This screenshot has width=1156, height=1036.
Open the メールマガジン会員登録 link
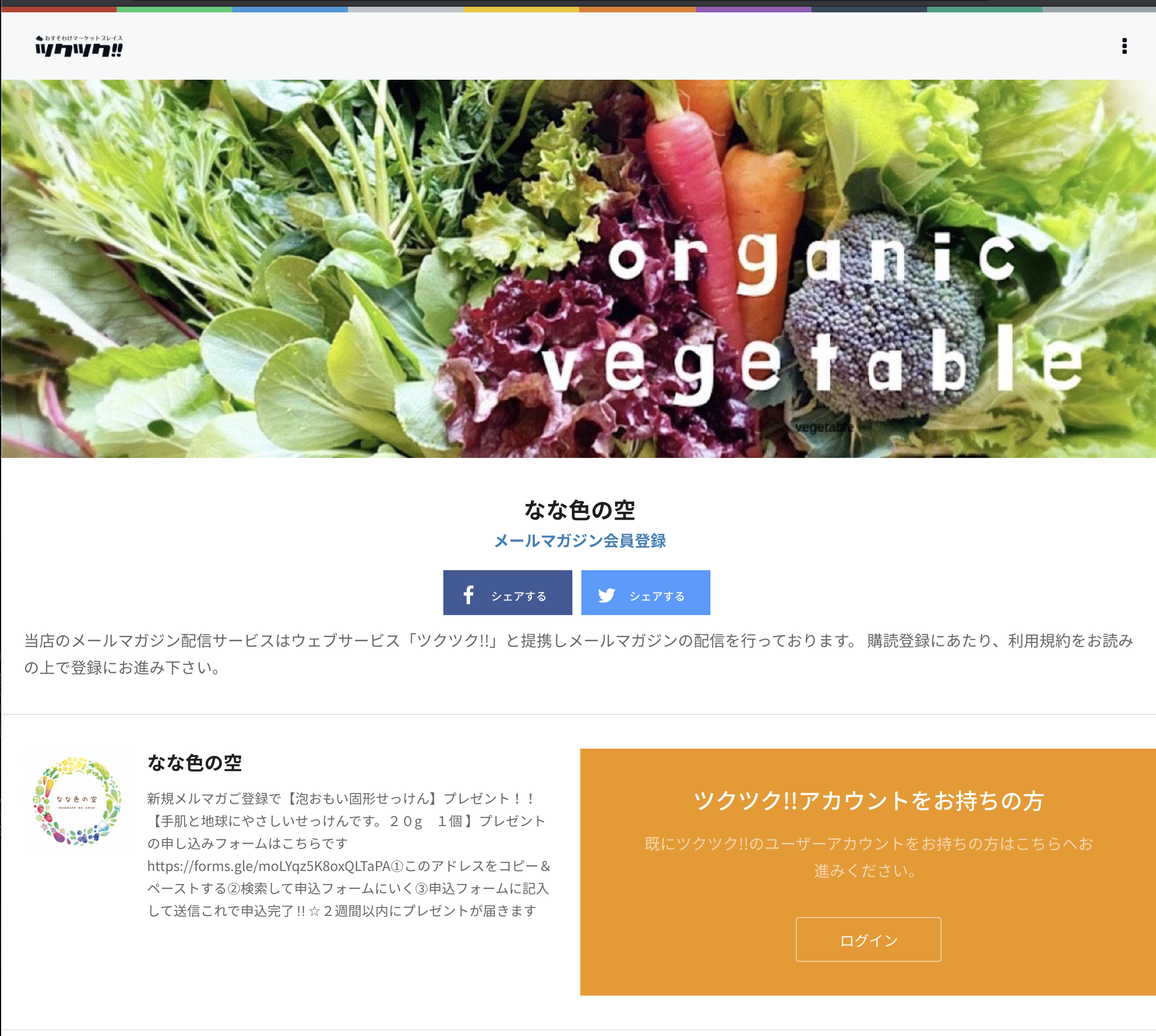[580, 540]
